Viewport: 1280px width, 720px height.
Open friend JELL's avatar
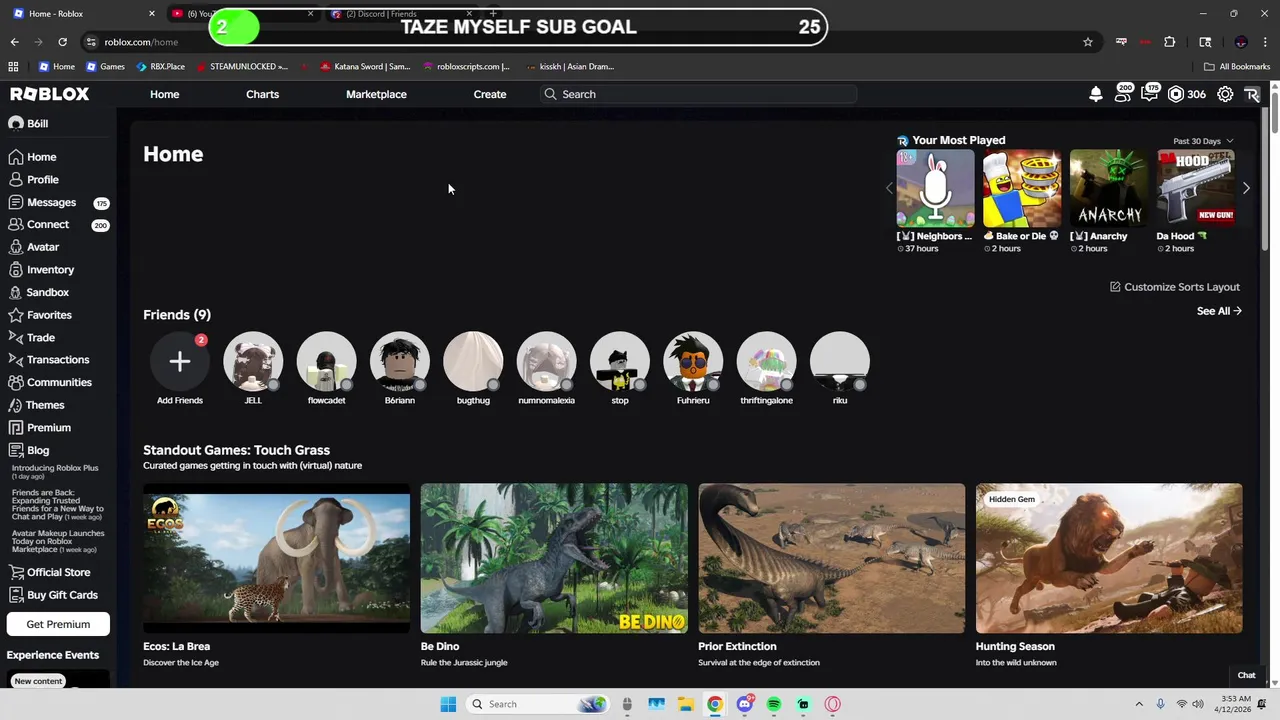[x=253, y=361]
